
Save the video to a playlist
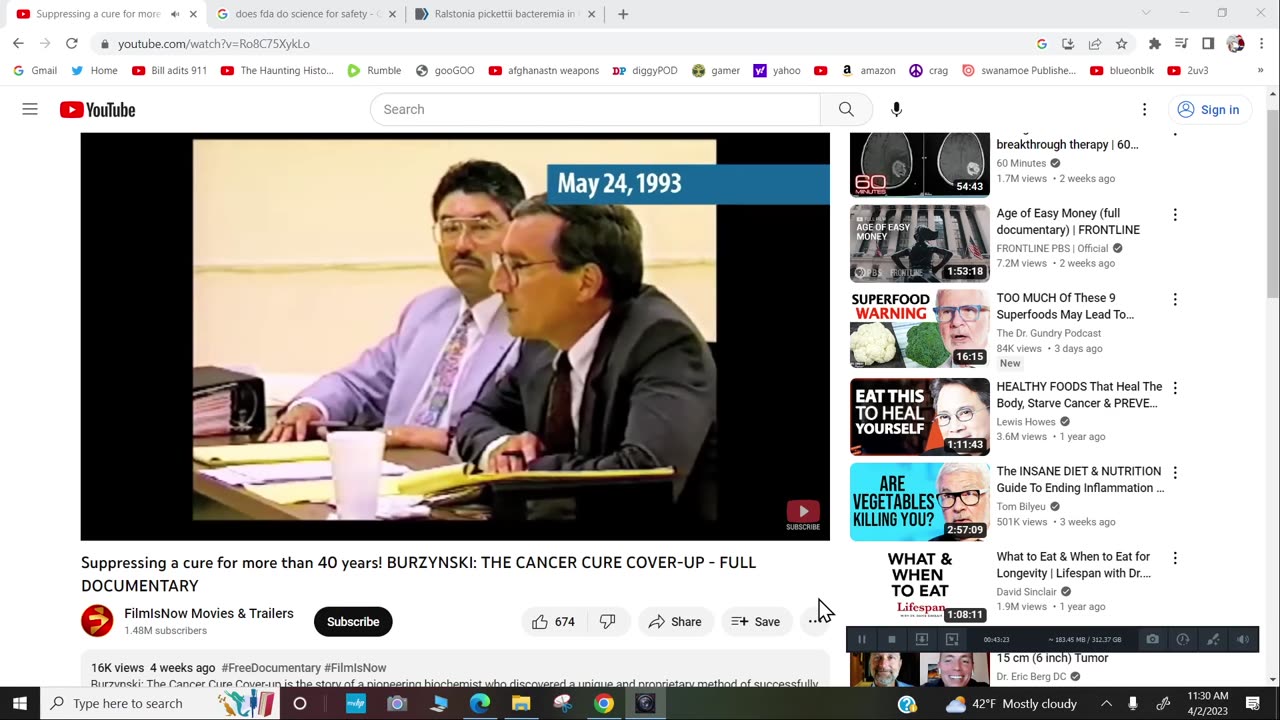(756, 621)
